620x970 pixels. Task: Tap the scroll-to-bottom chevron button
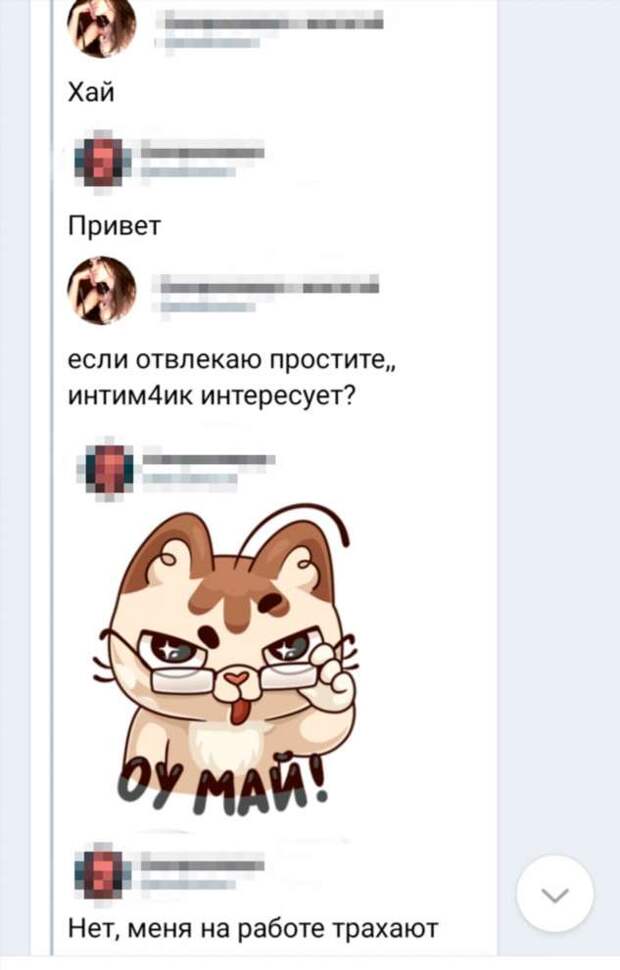[554, 893]
